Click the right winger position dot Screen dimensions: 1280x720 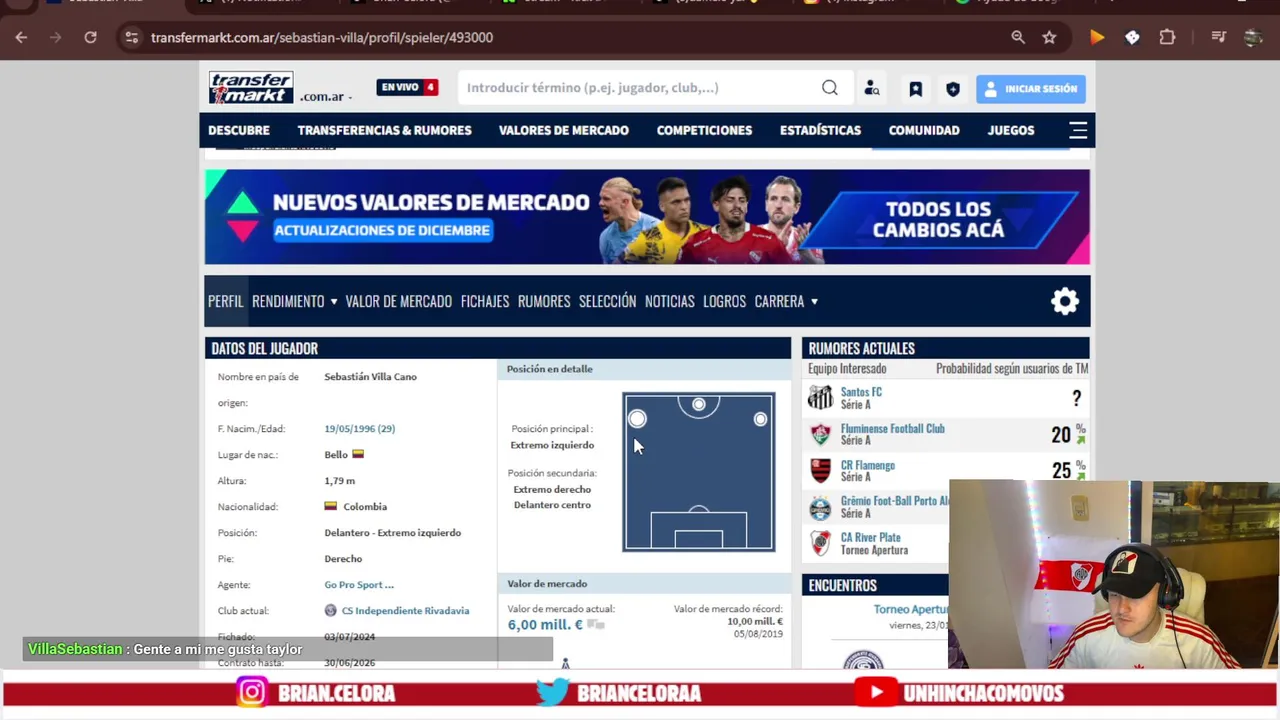point(761,419)
